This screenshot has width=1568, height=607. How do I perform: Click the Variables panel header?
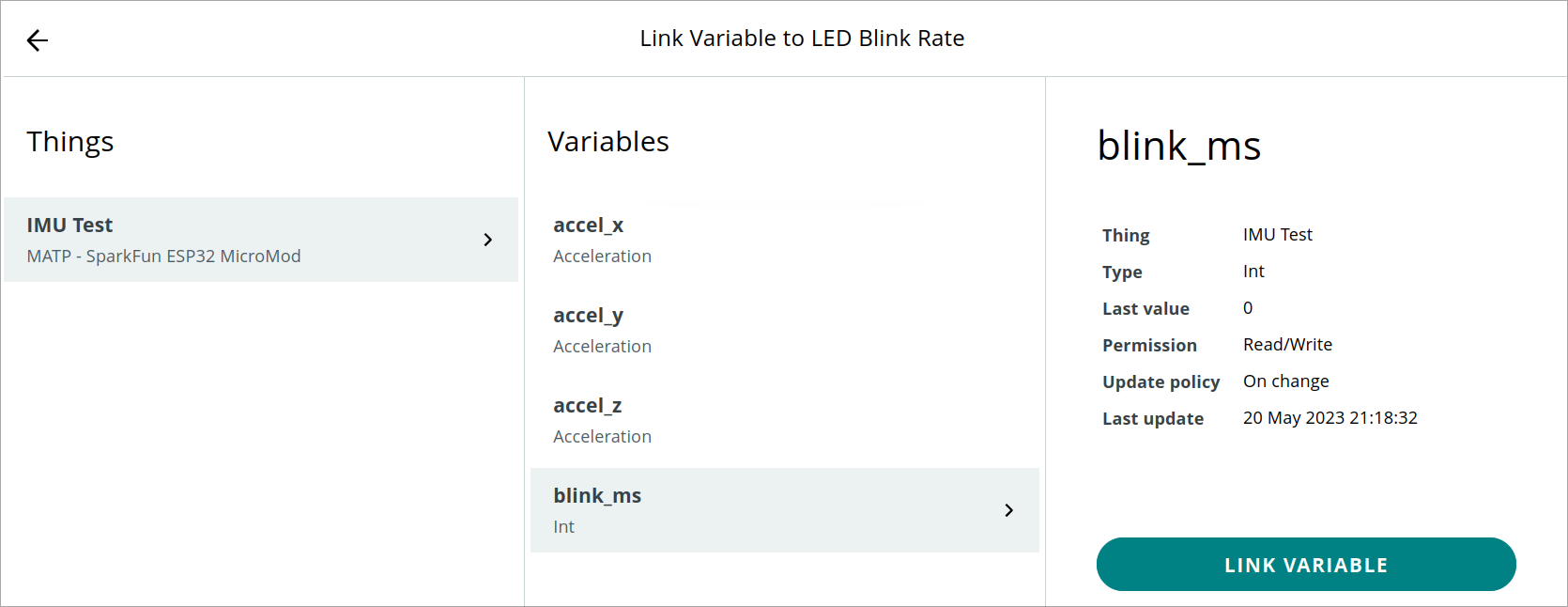(x=607, y=141)
